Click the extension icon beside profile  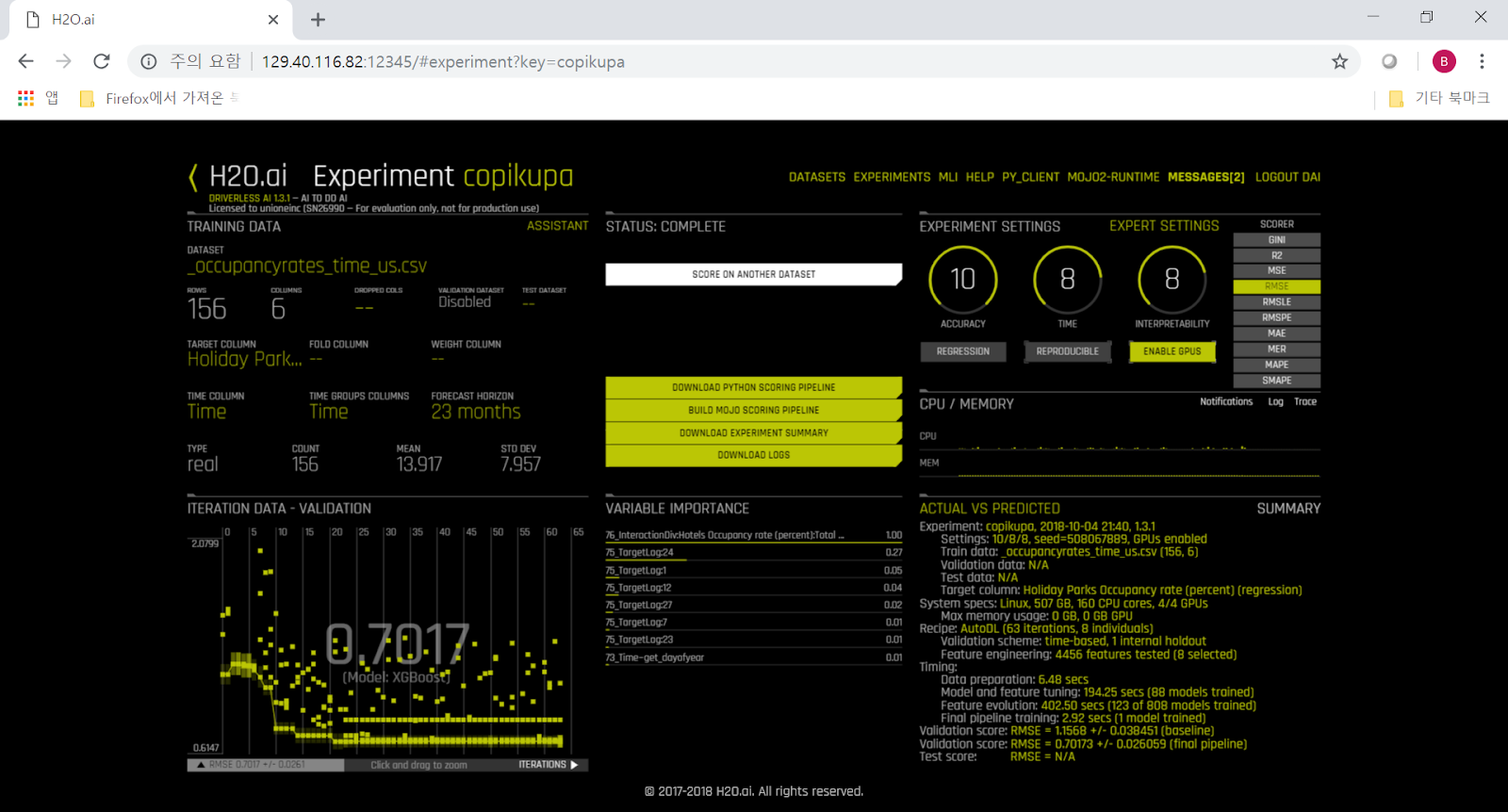pyautogui.click(x=1389, y=61)
